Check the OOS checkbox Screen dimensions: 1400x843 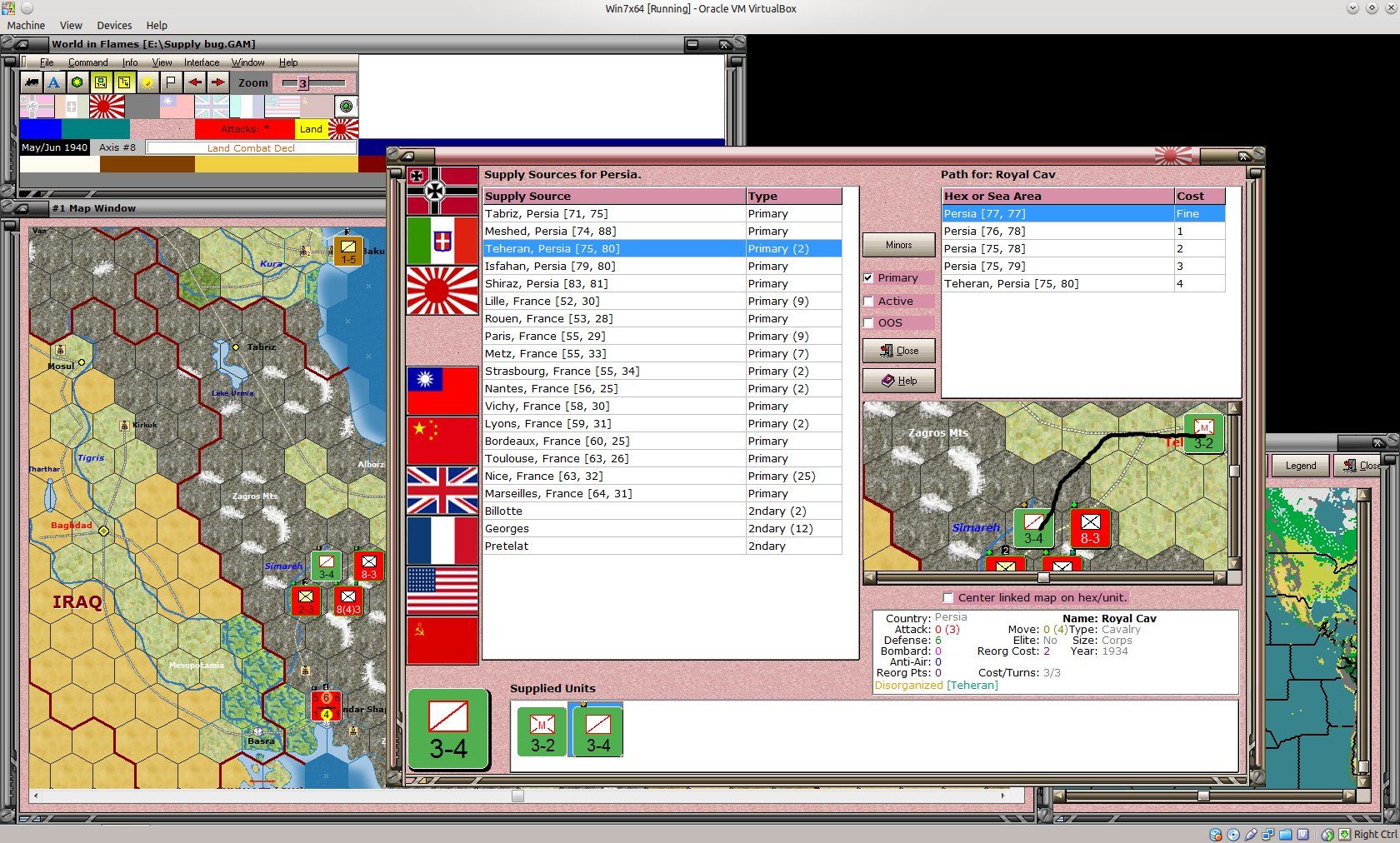868,323
